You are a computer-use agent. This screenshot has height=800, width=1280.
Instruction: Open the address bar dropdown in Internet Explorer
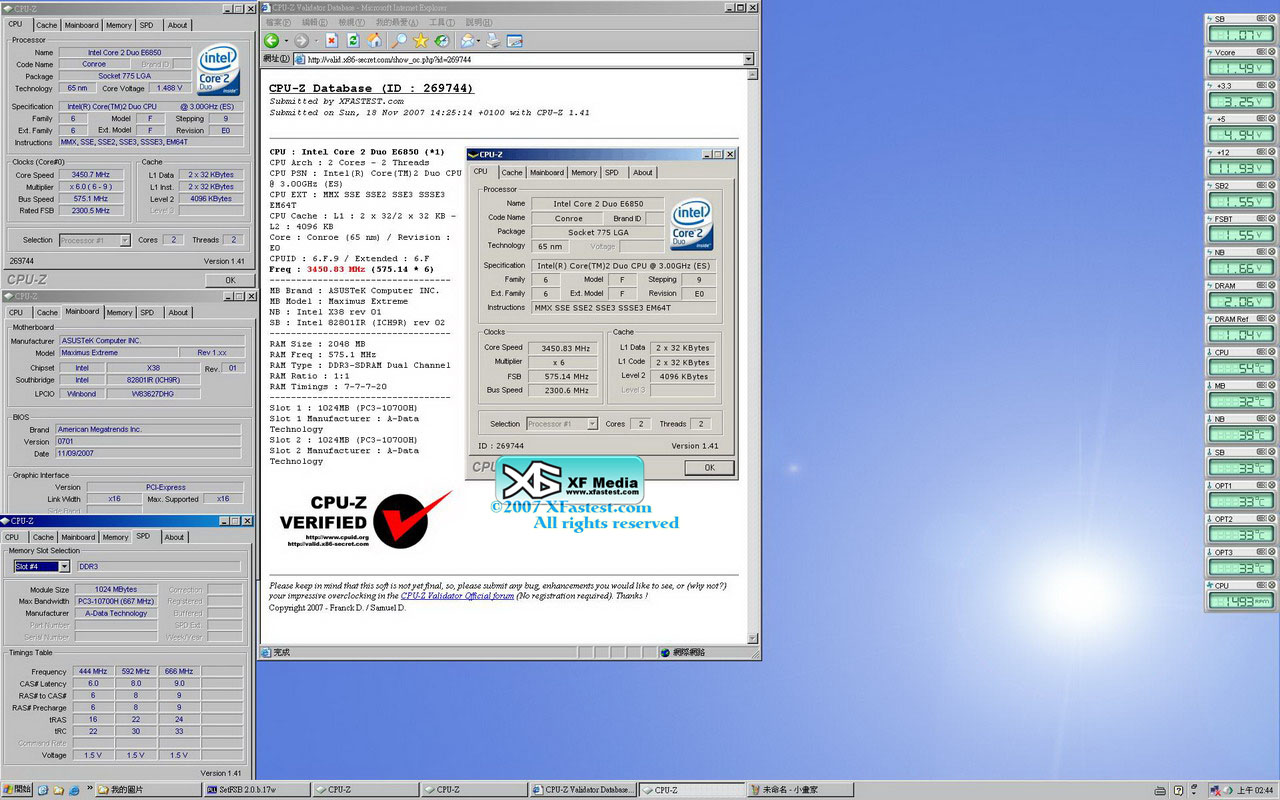pos(749,59)
